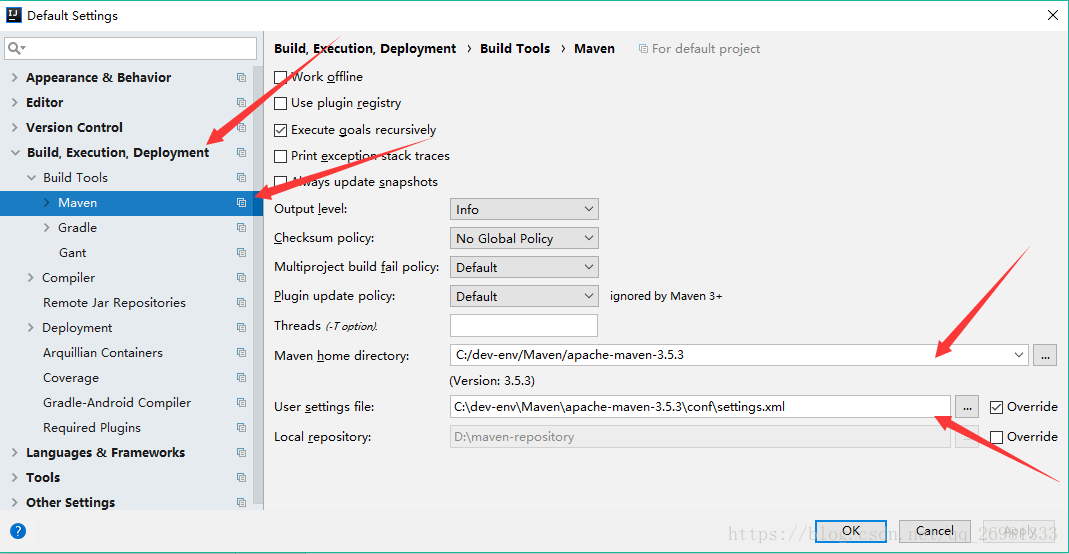Open the Output level dropdown

click(524, 209)
